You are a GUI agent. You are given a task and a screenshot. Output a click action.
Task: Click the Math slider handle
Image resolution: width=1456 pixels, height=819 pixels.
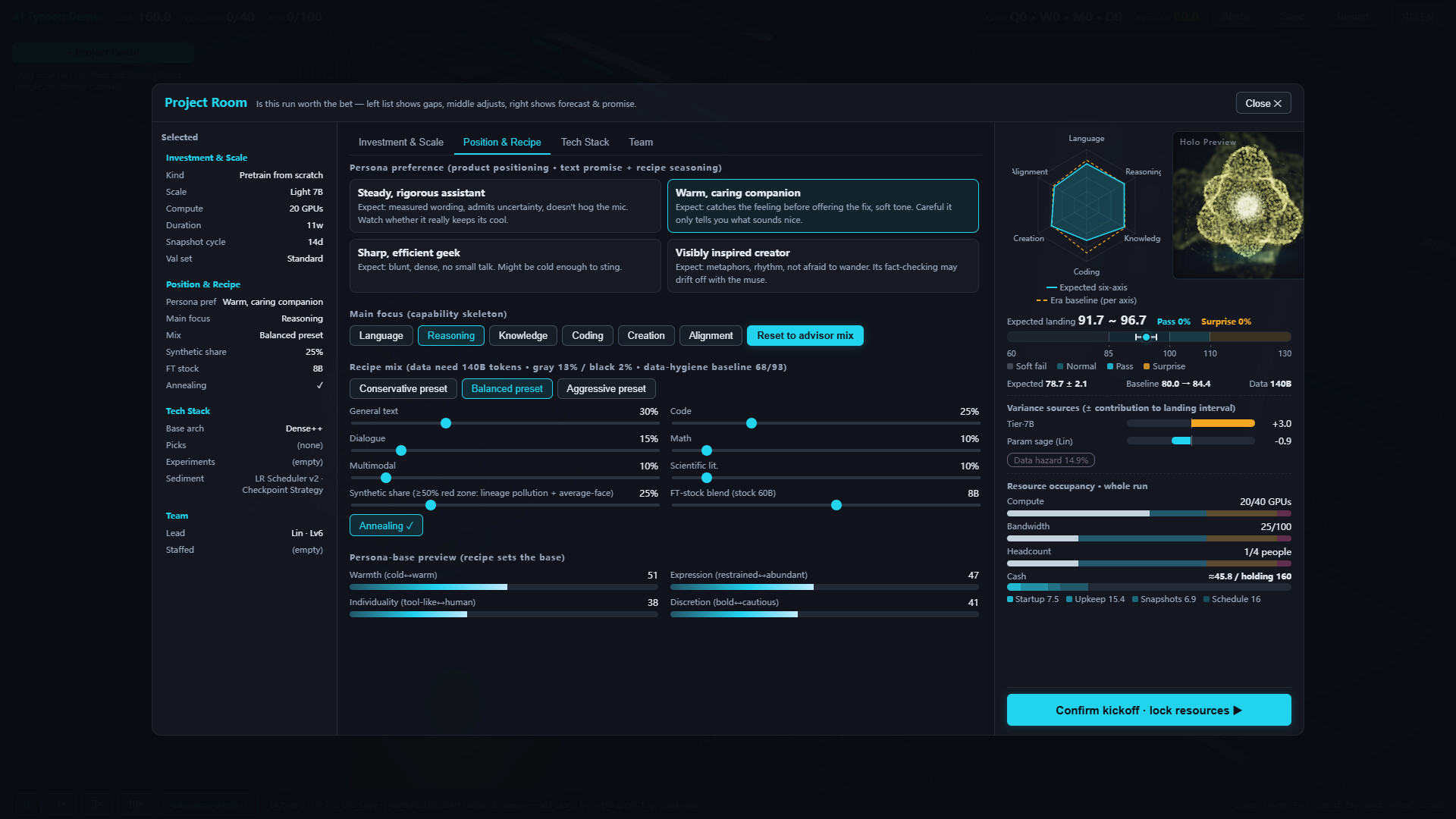pyautogui.click(x=707, y=450)
